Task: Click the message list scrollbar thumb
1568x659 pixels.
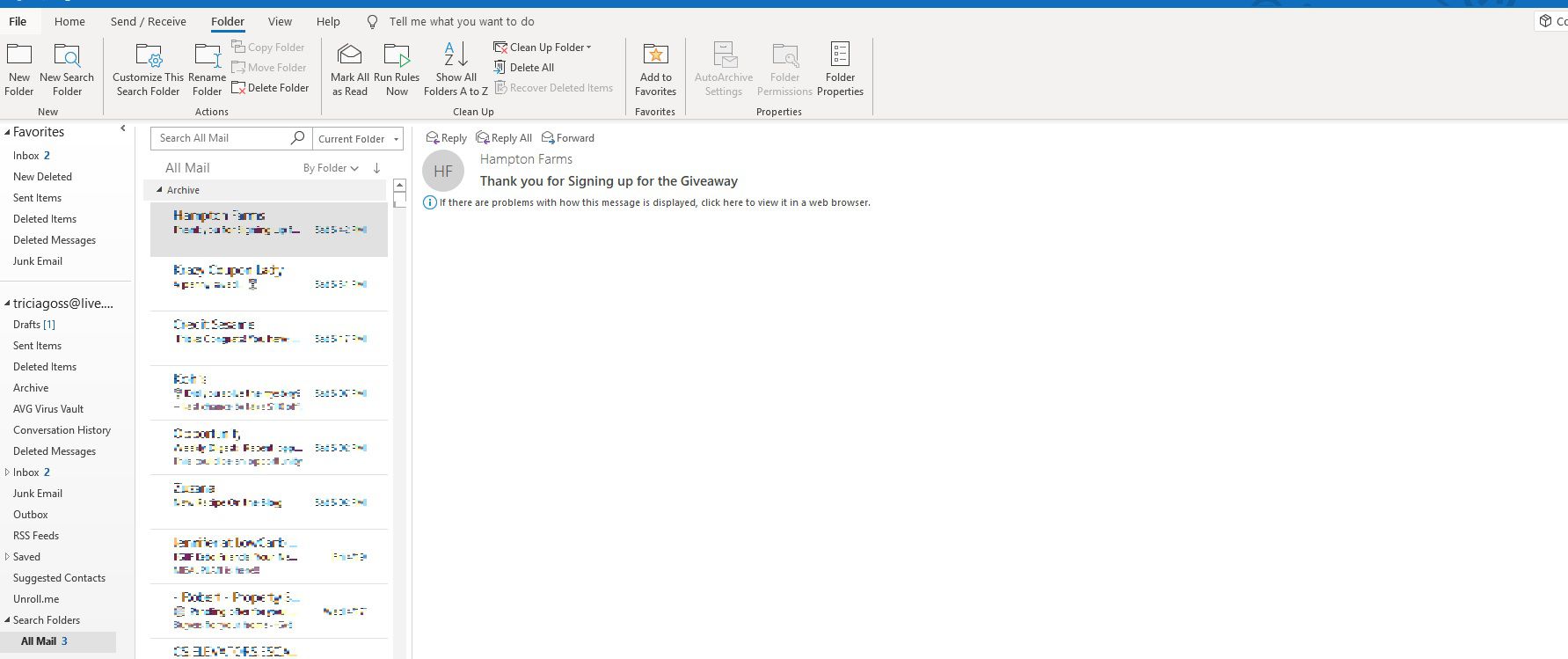Action: [x=399, y=200]
